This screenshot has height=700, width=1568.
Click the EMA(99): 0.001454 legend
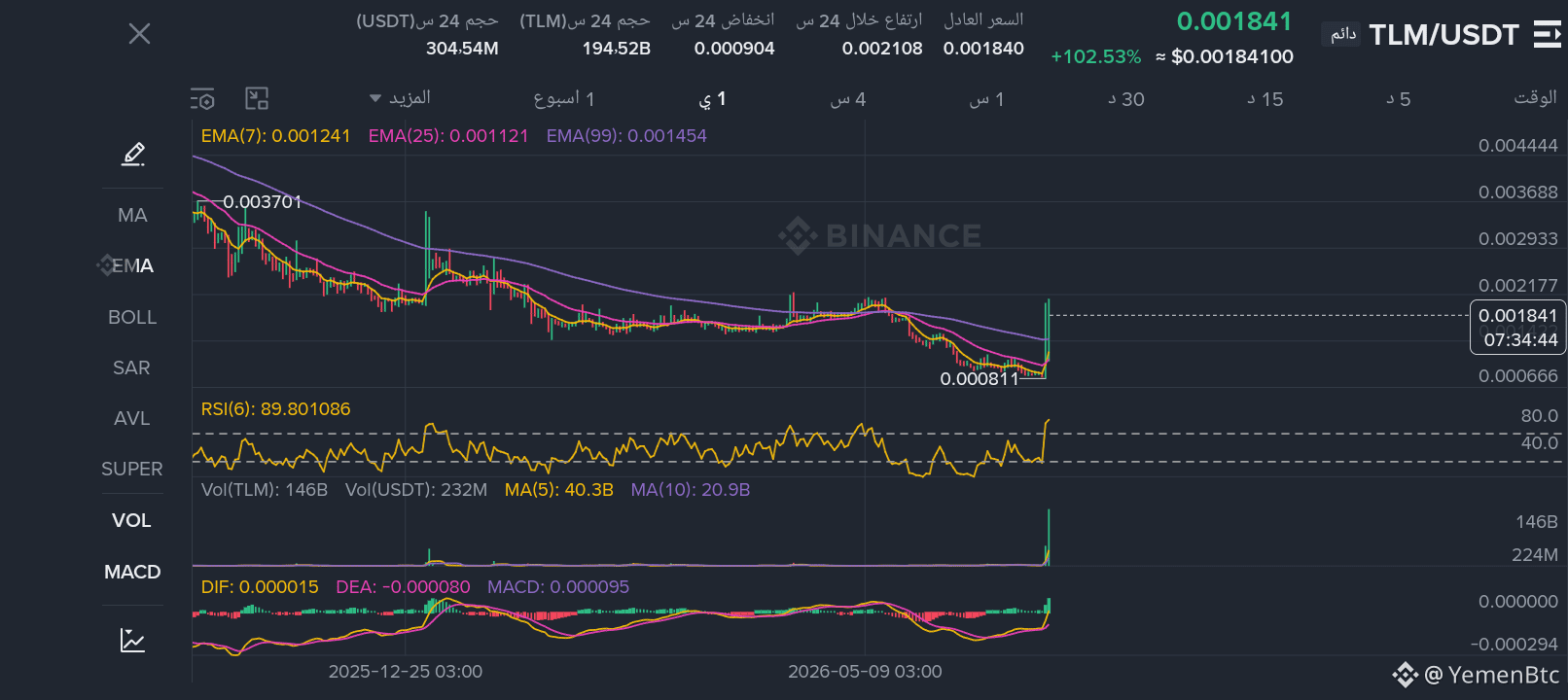tap(626, 136)
